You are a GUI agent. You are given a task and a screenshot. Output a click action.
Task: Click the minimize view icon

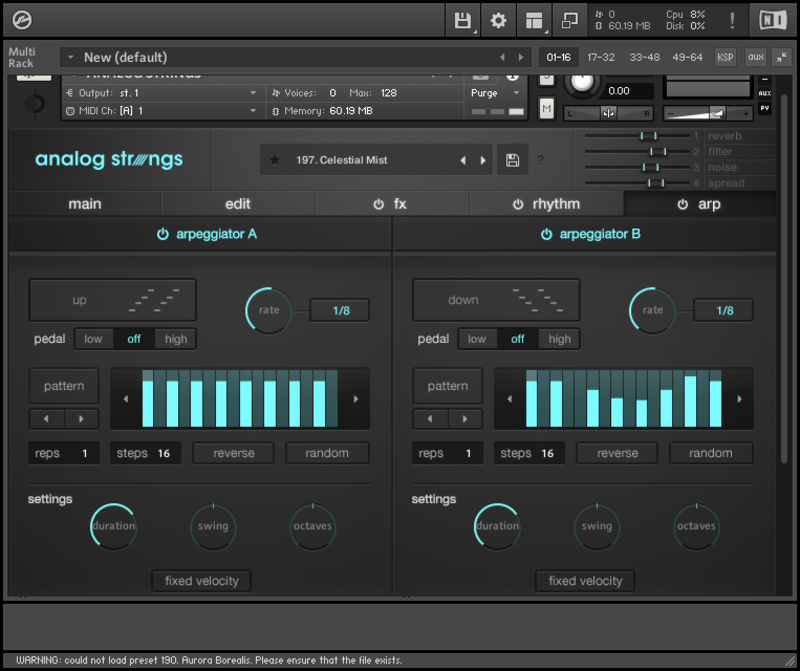coord(569,20)
